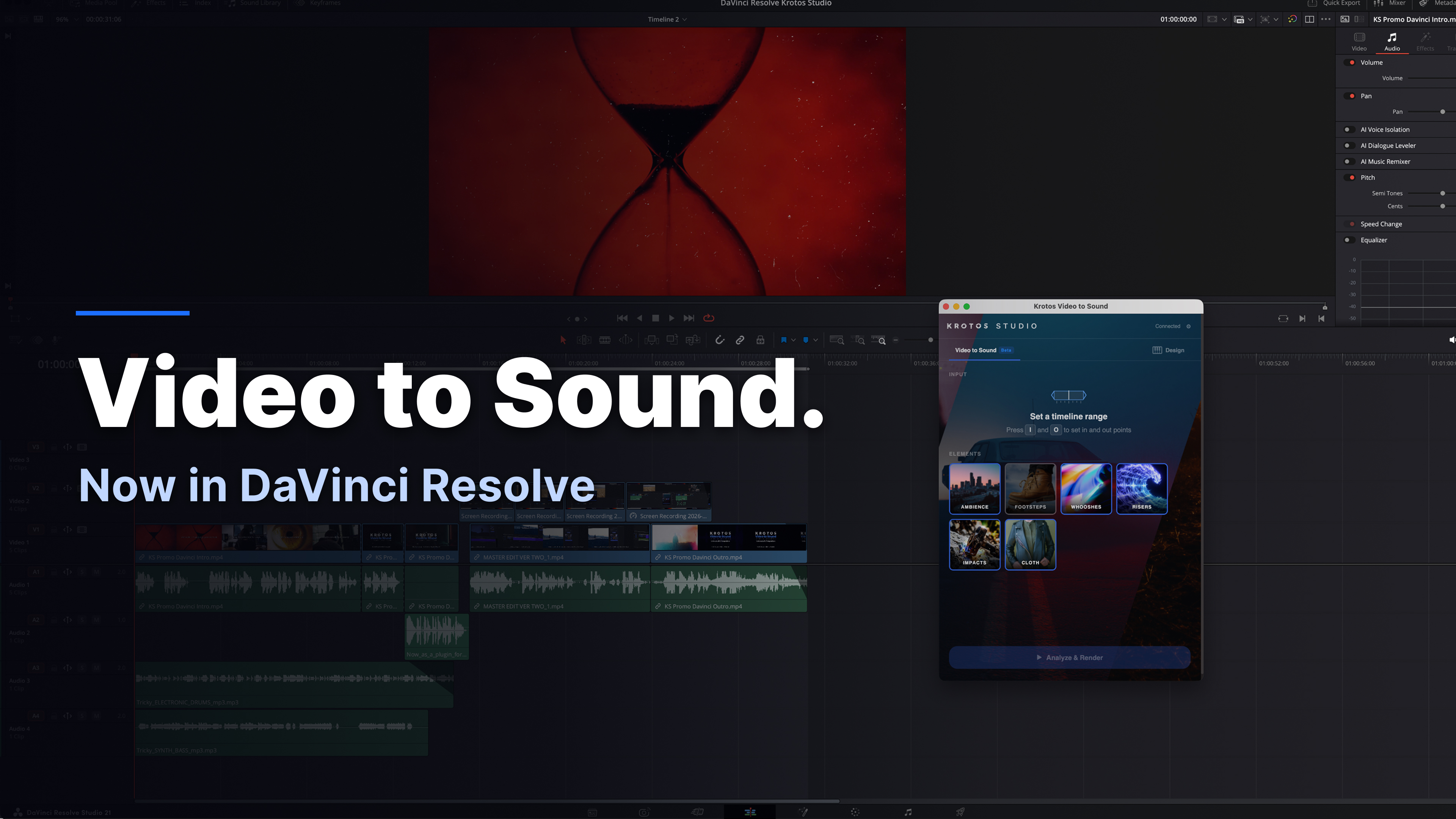Image resolution: width=1456 pixels, height=819 pixels.
Task: Select the Risers element thumbnail
Action: (x=1142, y=489)
